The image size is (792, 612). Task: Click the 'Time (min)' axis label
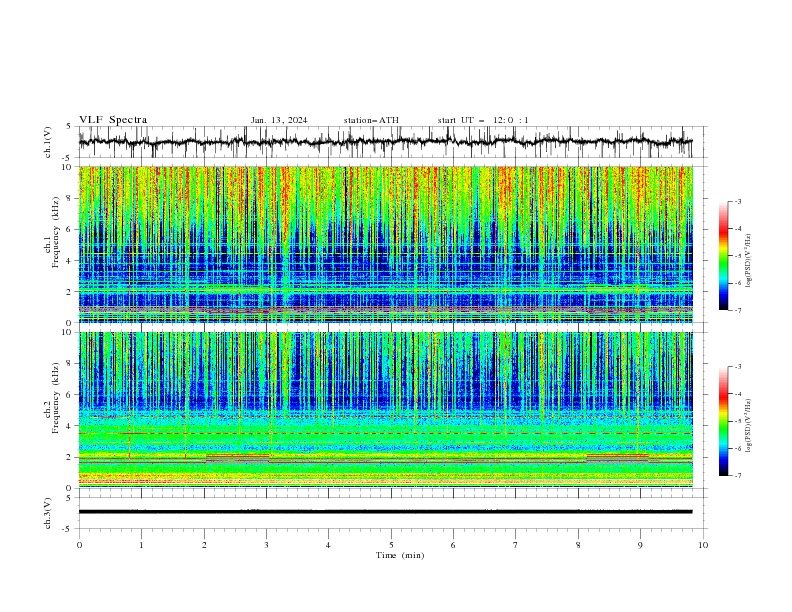pyautogui.click(x=400, y=555)
